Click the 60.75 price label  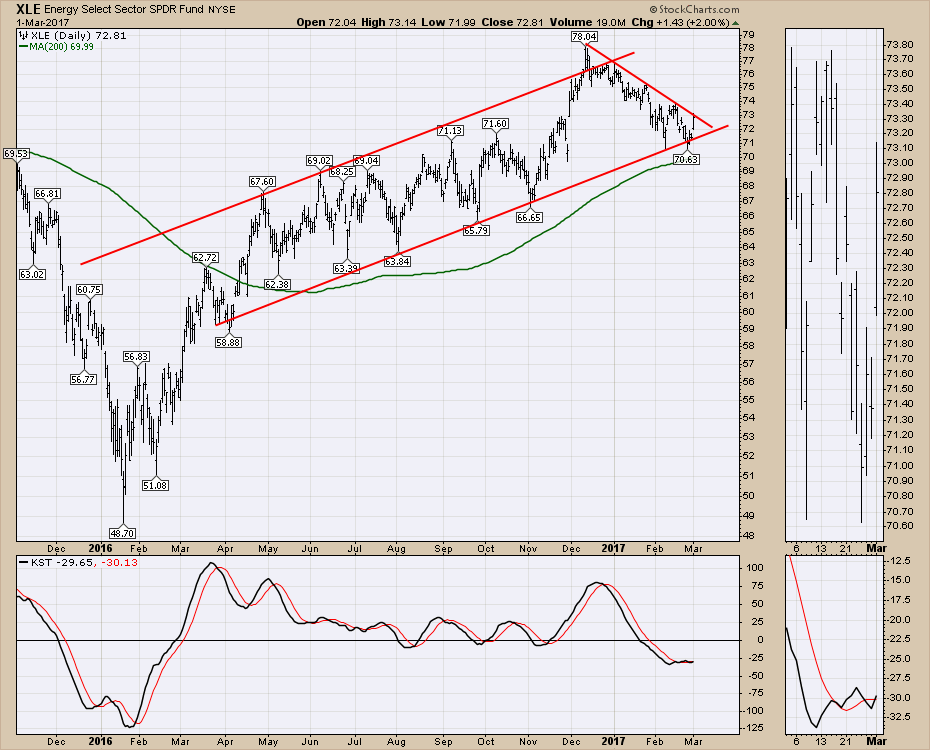89,289
